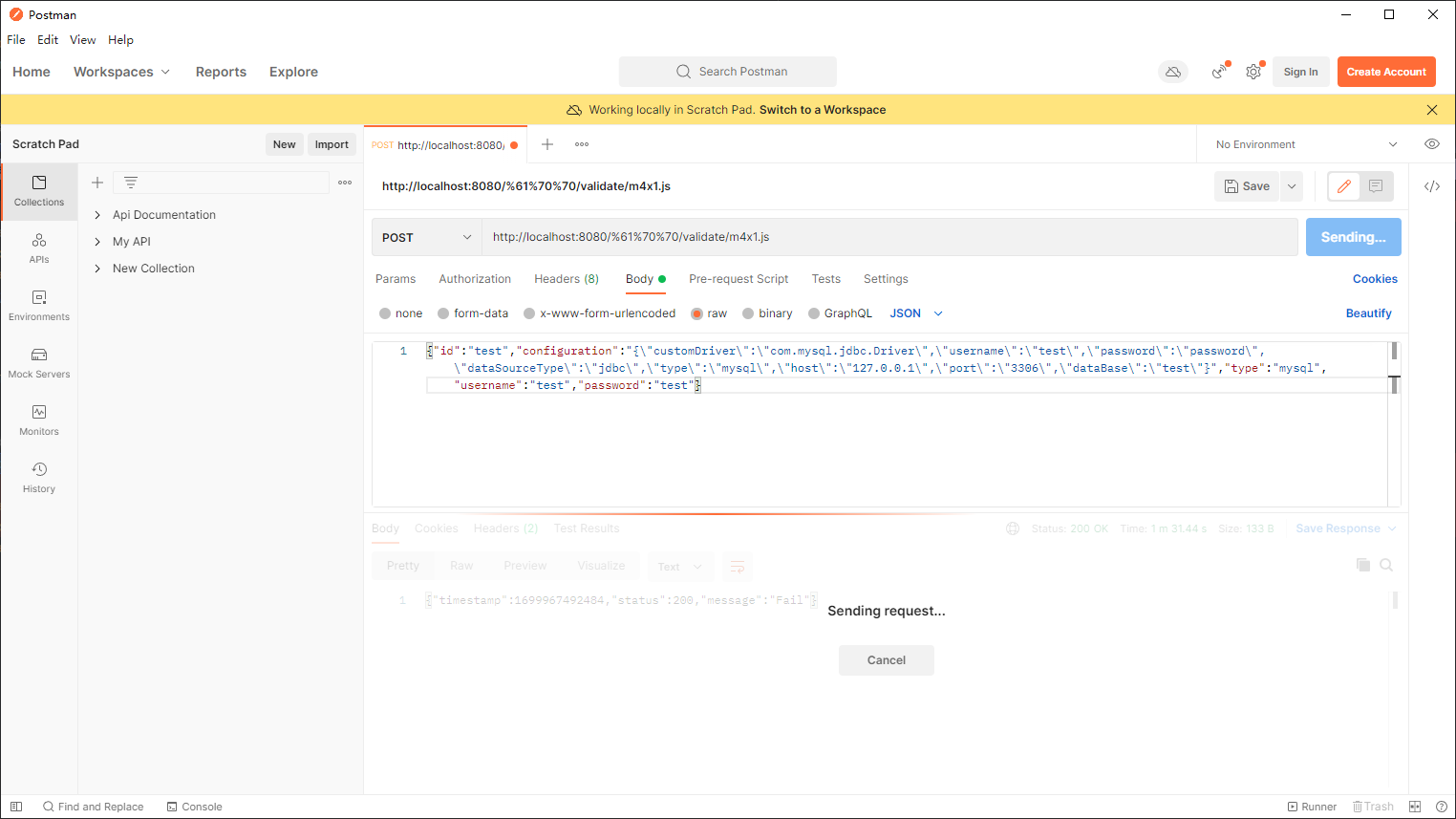Click the two-pane layout icon
The width and height of the screenshot is (1456, 819).
click(1415, 807)
